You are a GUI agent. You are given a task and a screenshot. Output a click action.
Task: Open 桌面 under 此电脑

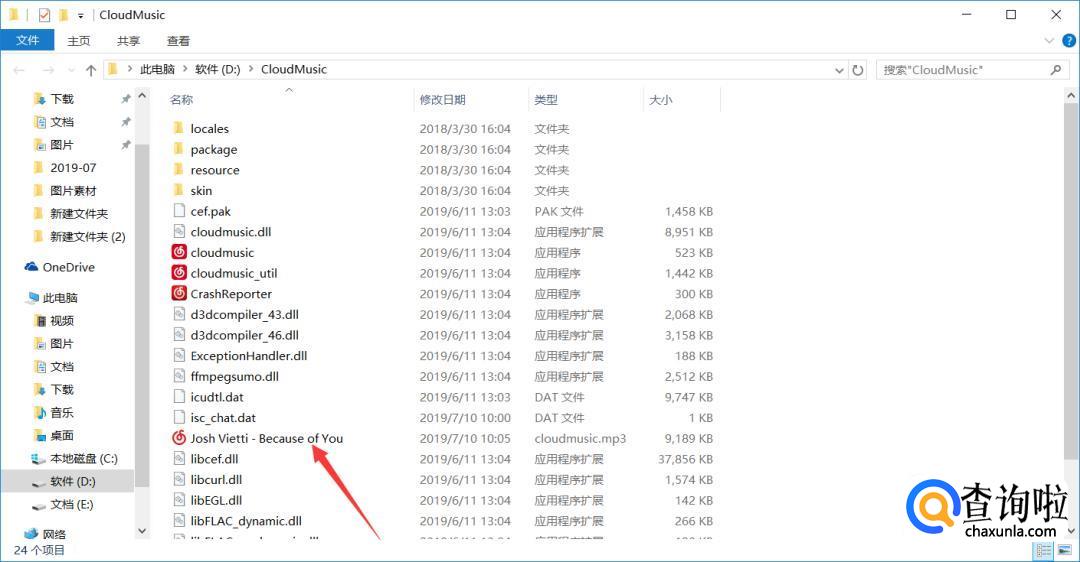(62, 435)
